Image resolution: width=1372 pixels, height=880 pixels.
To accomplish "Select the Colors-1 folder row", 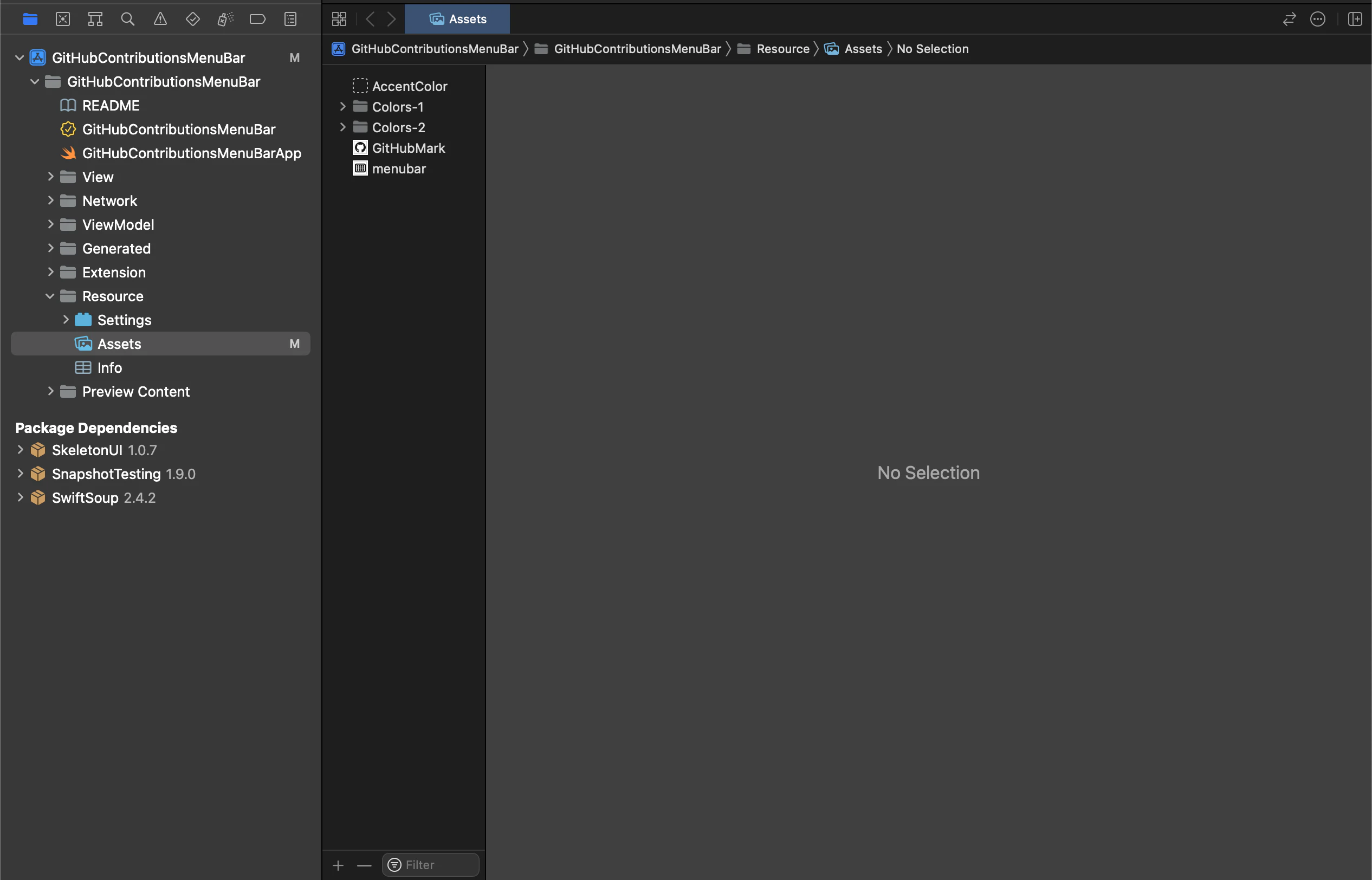I will (x=404, y=106).
